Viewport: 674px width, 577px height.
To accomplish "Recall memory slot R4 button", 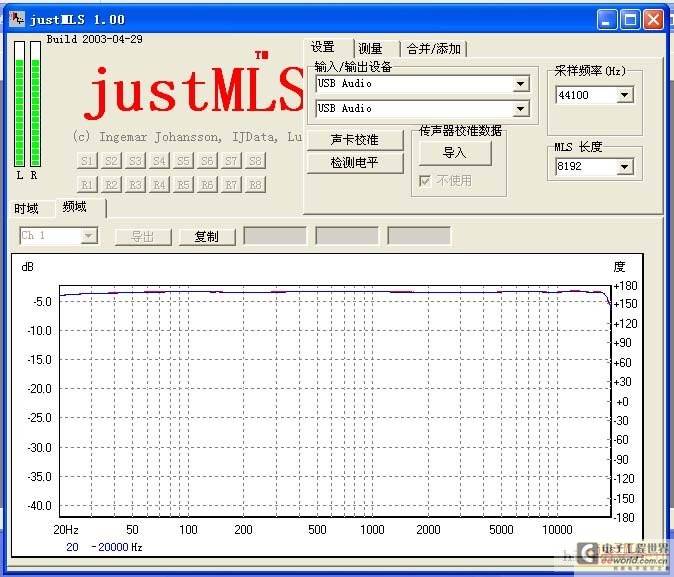I will tap(159, 185).
